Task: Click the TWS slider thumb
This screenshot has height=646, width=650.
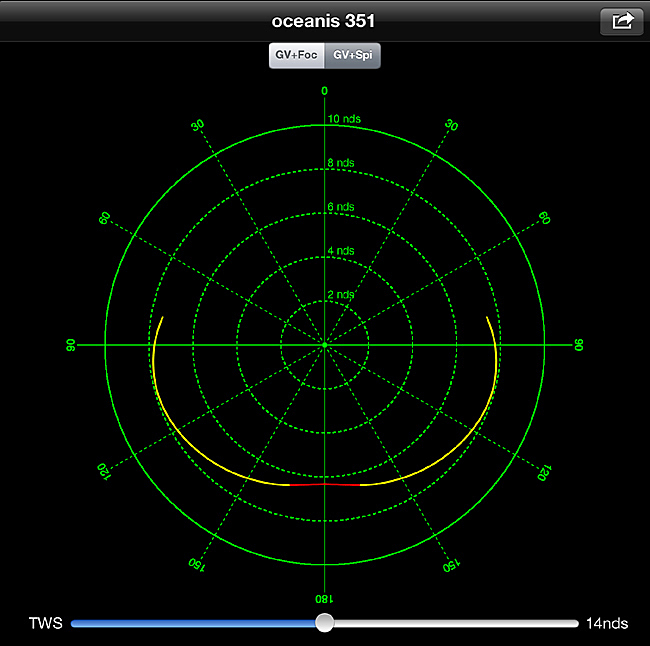Action: pyautogui.click(x=324, y=623)
